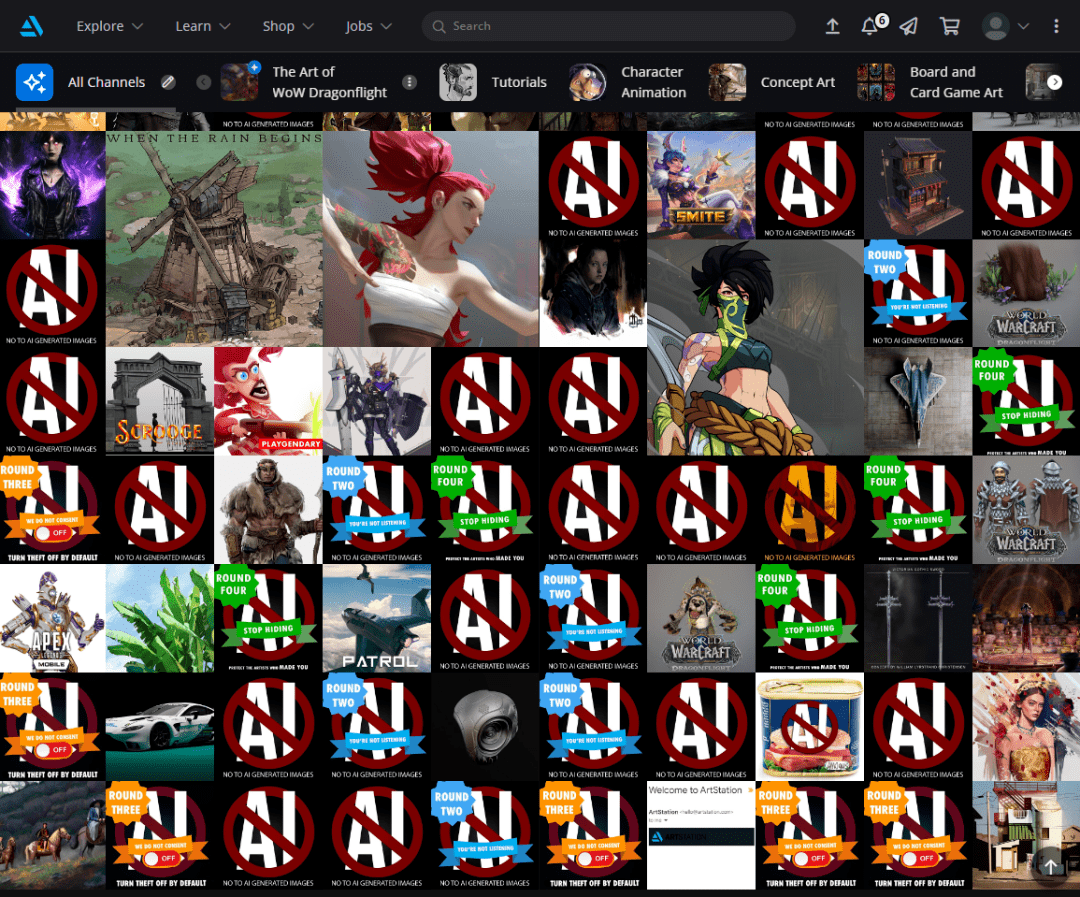1080x897 pixels.
Task: Open the dark hooded figure sketch thumbnail
Action: pyautogui.click(x=593, y=293)
